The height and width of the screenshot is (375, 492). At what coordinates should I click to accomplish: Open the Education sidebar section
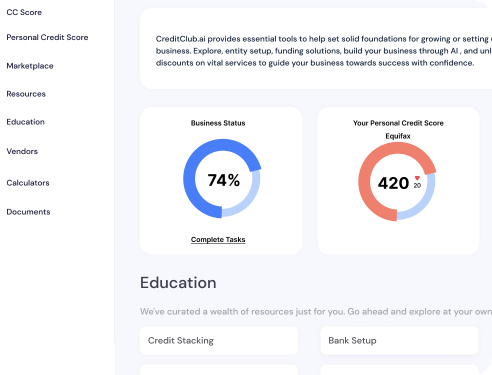[26, 122]
